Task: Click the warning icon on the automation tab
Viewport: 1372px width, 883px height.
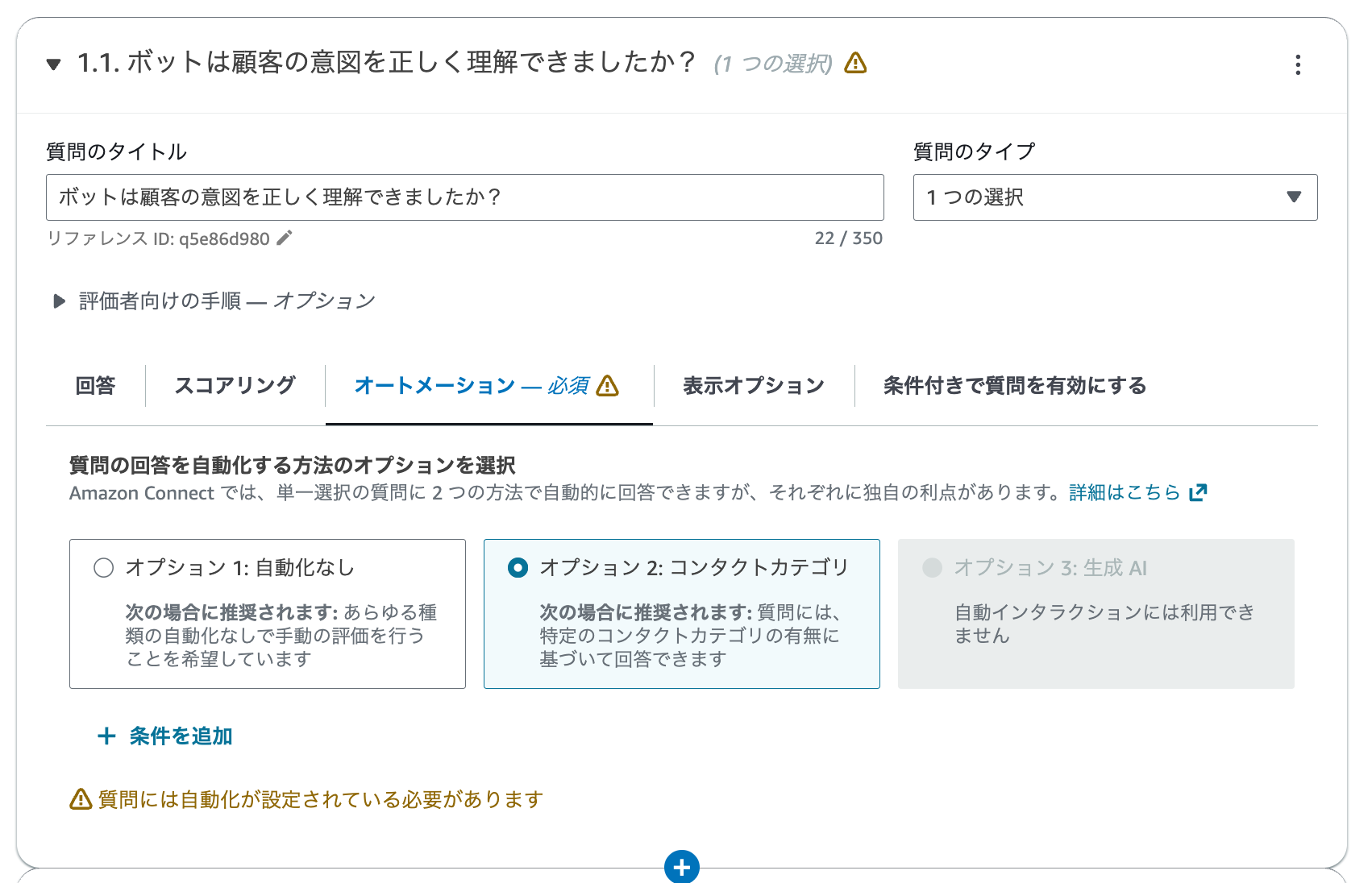Action: point(608,387)
